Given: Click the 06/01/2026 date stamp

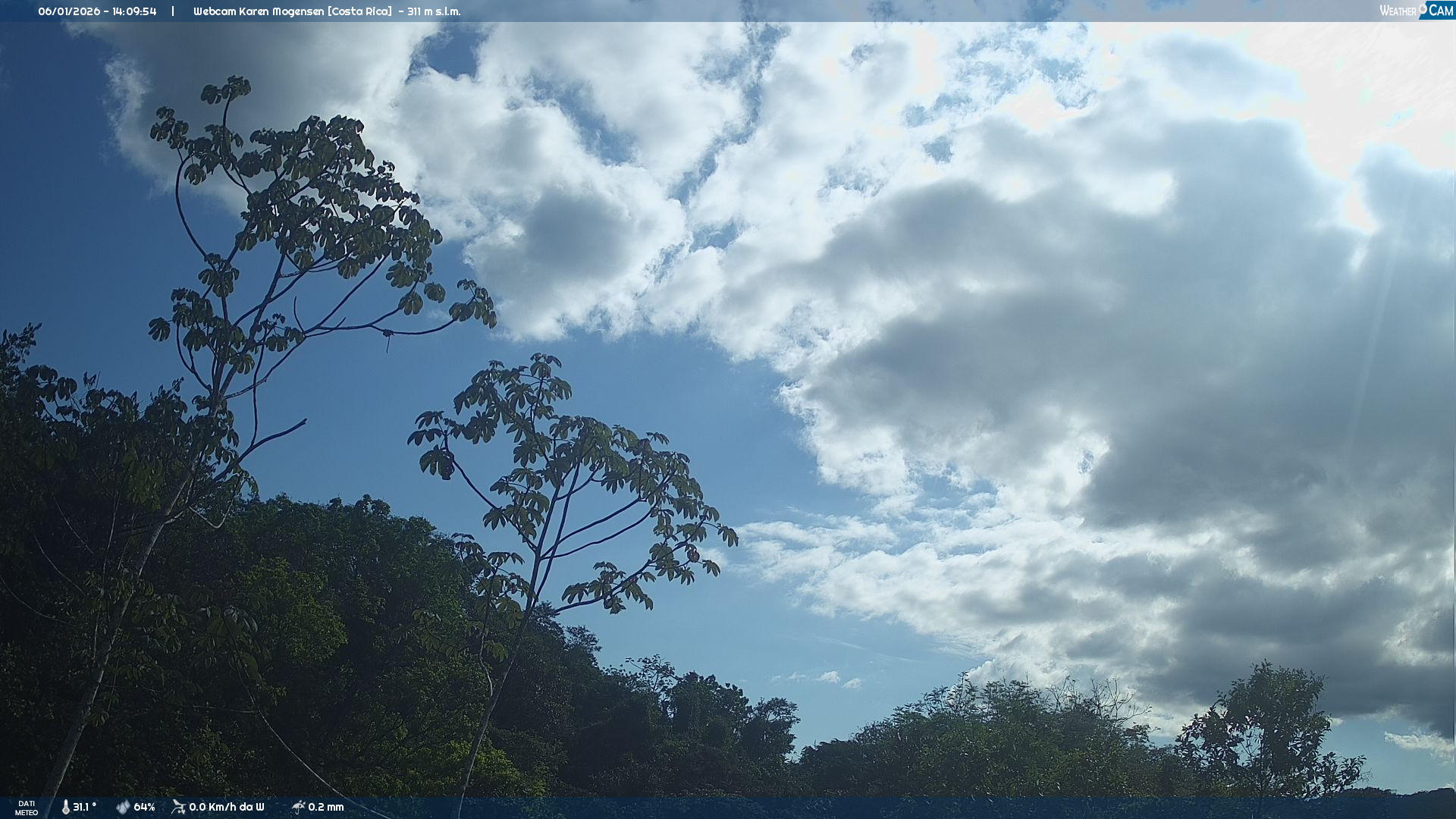Looking at the screenshot, I should (x=69, y=11).
